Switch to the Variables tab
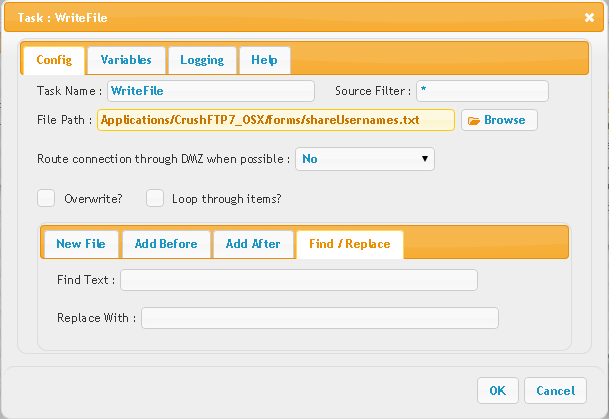Viewport: 609px width, 419px height. pyautogui.click(x=126, y=60)
